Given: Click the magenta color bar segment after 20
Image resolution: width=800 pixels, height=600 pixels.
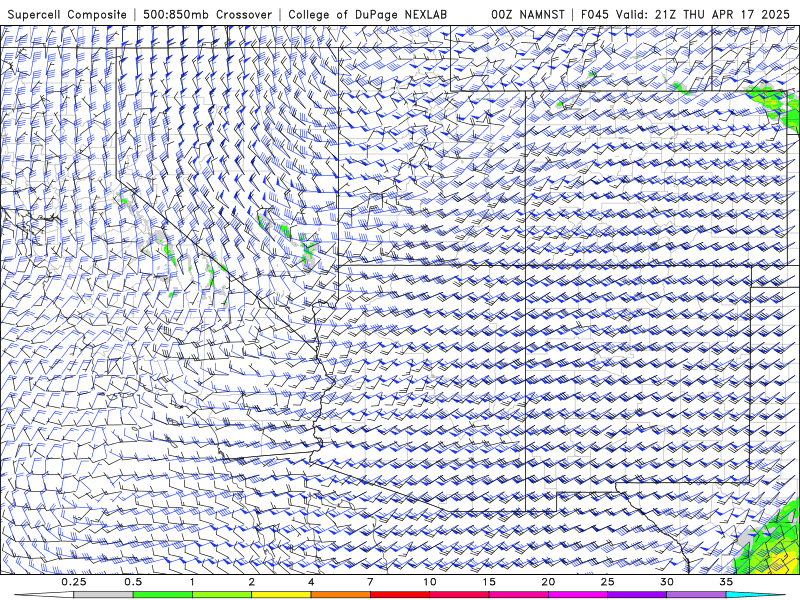Looking at the screenshot, I should 578,595.
